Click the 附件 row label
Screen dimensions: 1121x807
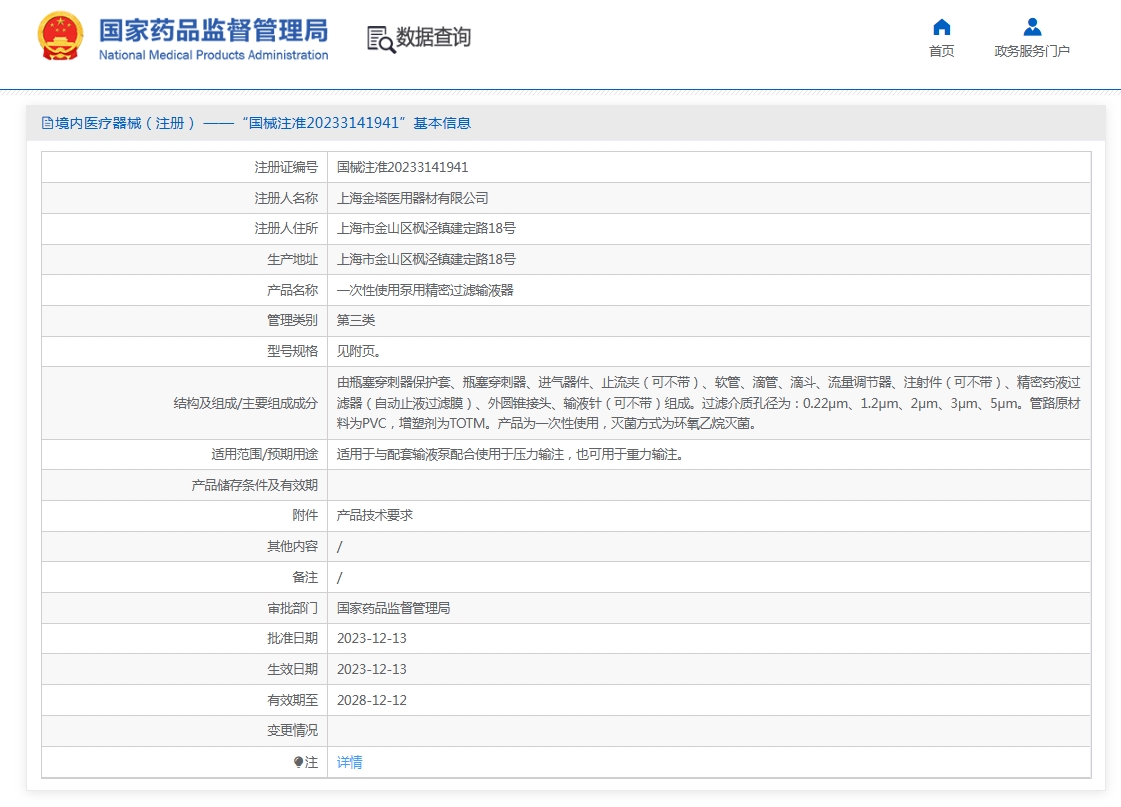pos(305,515)
